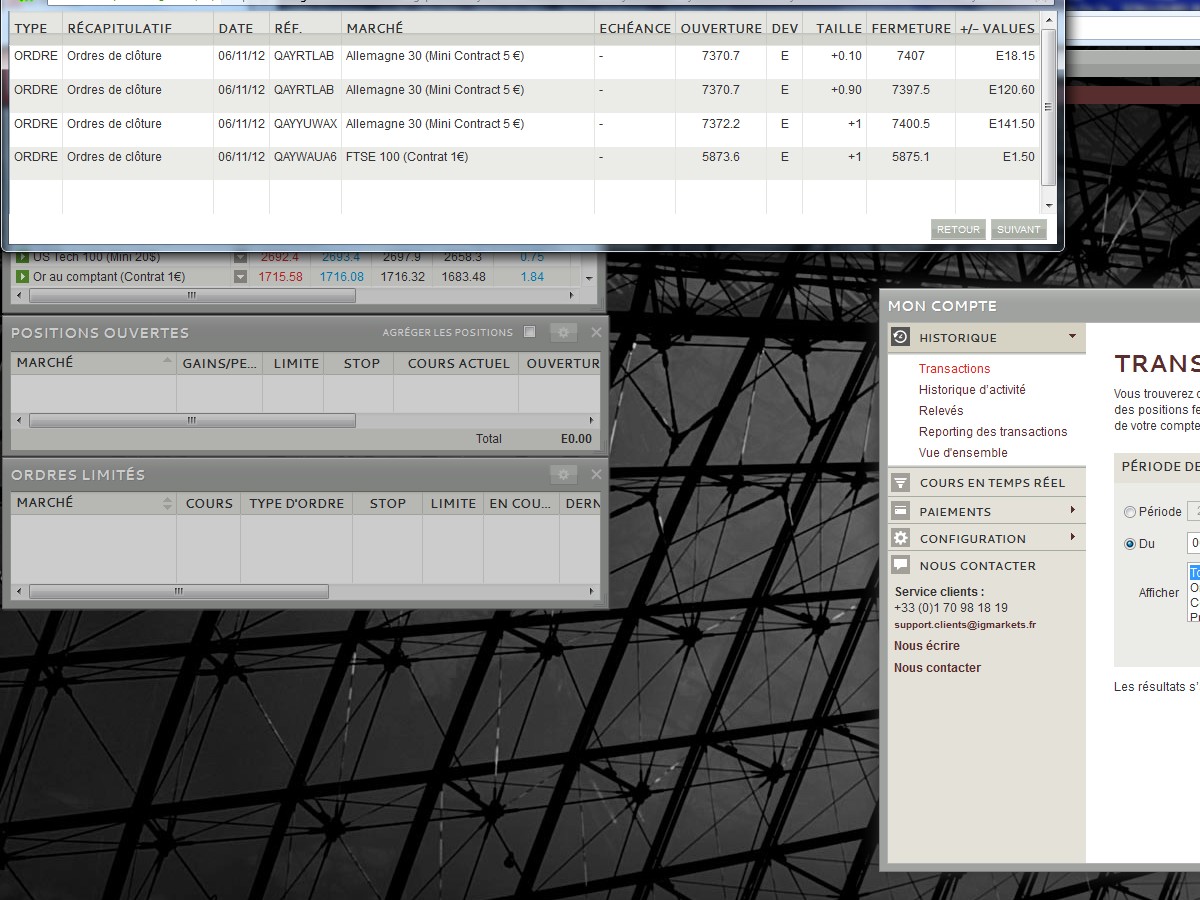Sort Ordres Limités by Marché column
1200x900 pixels.
pyautogui.click(x=93, y=503)
